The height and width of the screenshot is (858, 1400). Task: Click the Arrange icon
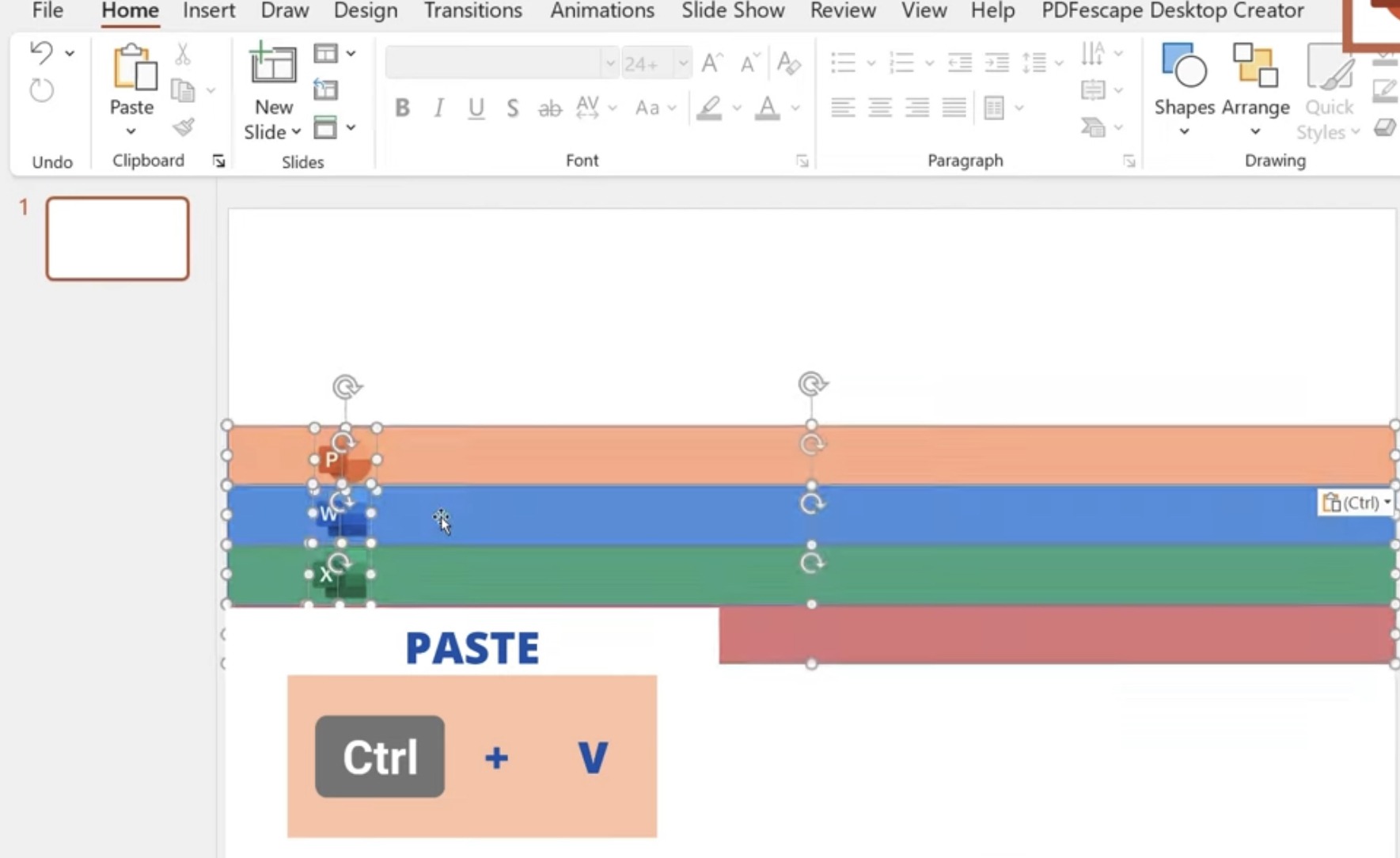point(1255,65)
